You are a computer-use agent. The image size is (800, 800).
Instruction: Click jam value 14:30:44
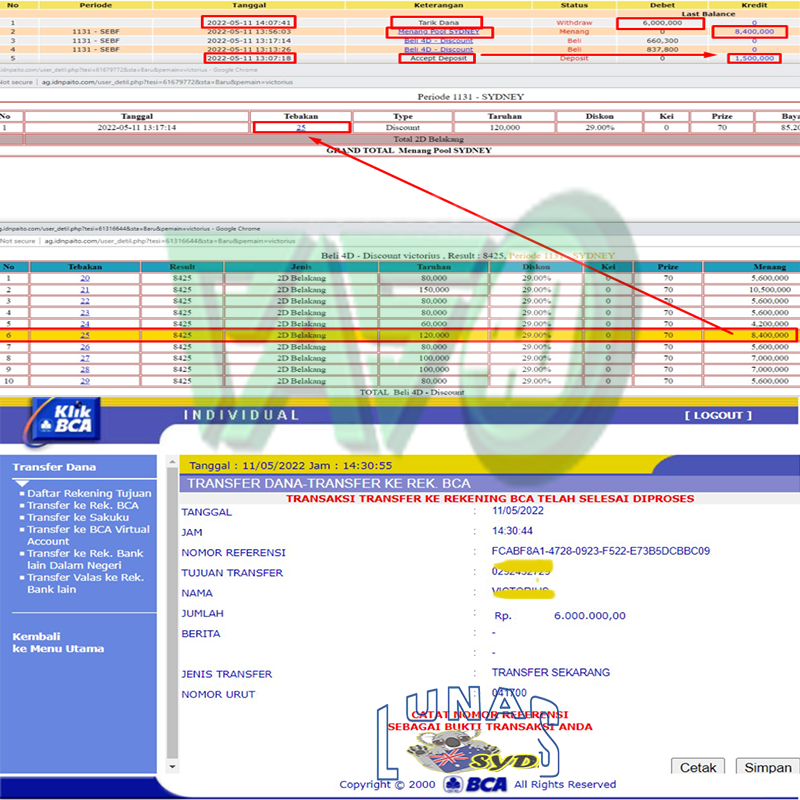(512, 531)
